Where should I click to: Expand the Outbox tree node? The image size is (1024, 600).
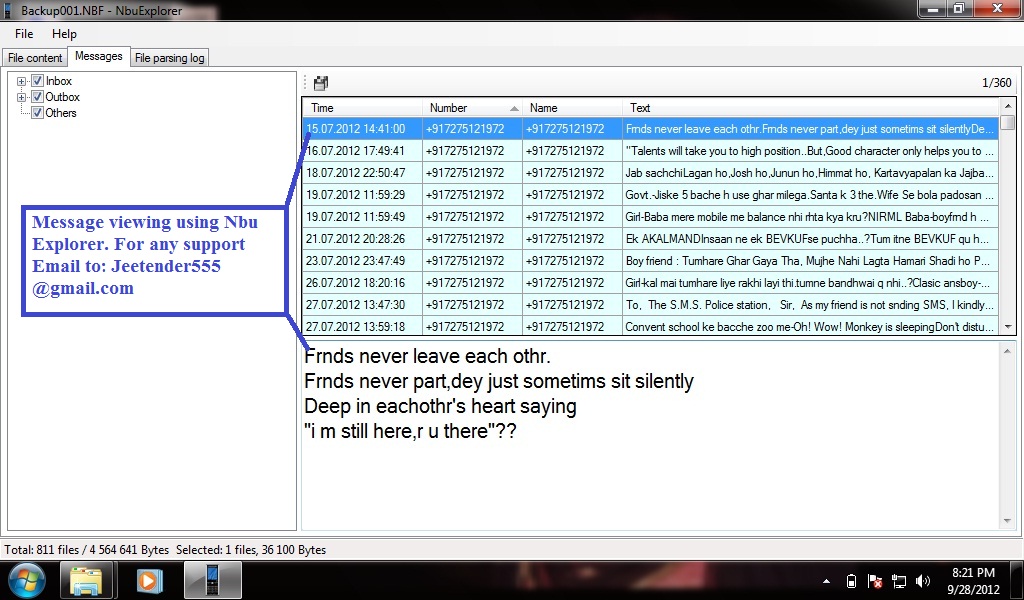21,96
